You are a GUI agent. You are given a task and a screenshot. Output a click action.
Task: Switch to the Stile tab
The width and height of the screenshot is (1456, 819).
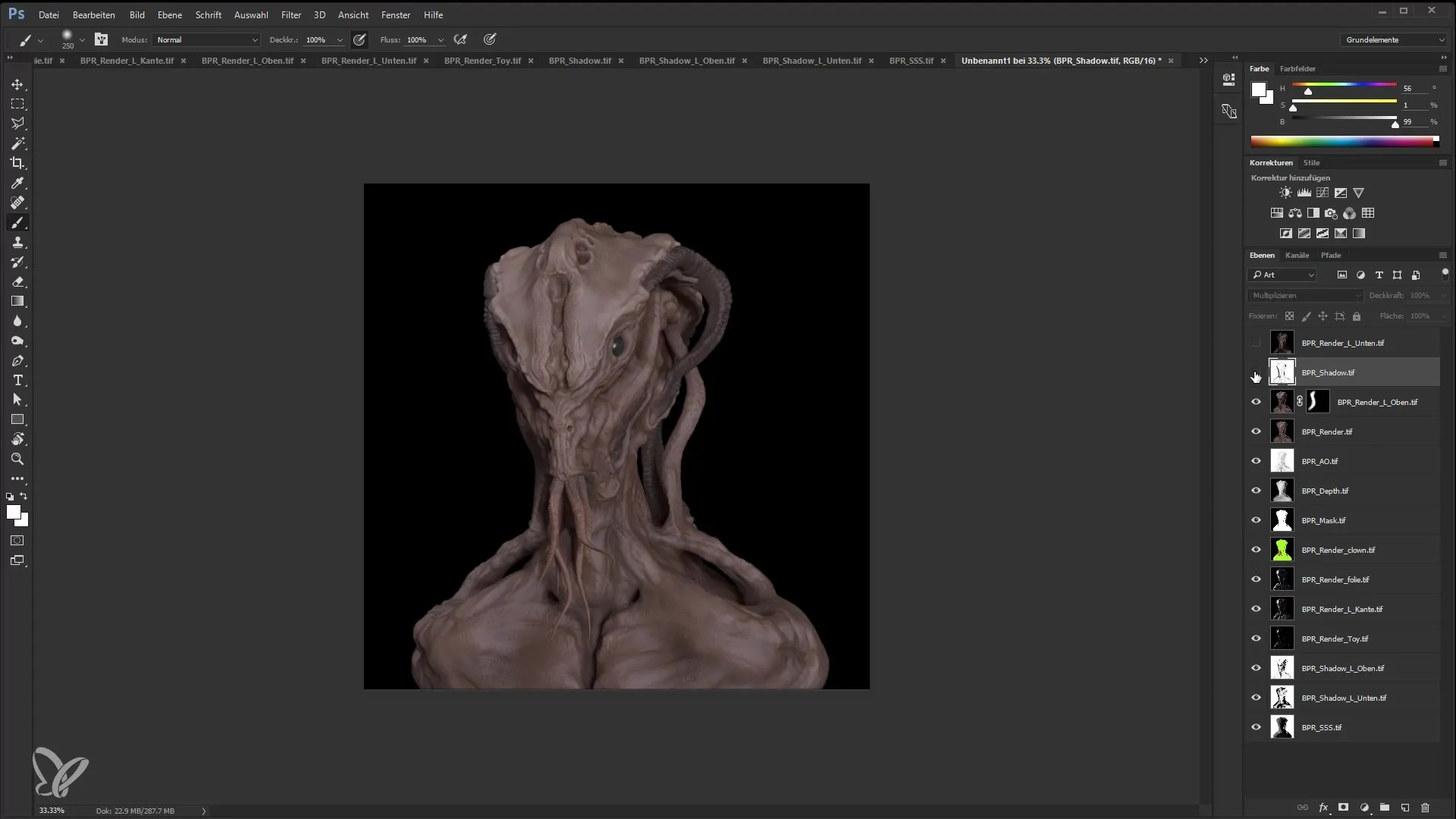[1311, 163]
